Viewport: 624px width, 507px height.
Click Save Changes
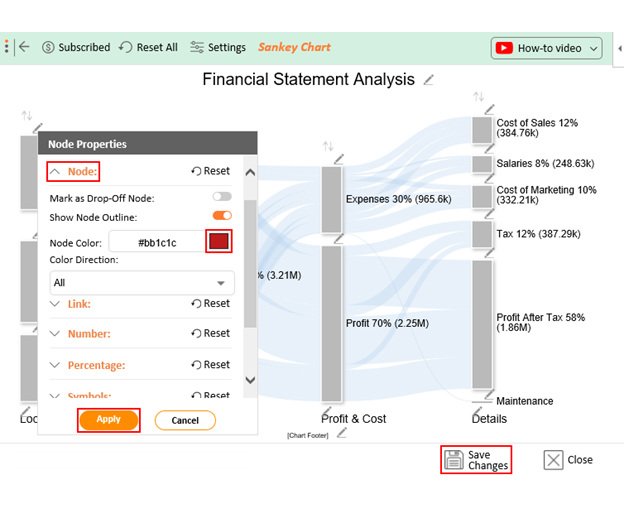(x=476, y=460)
